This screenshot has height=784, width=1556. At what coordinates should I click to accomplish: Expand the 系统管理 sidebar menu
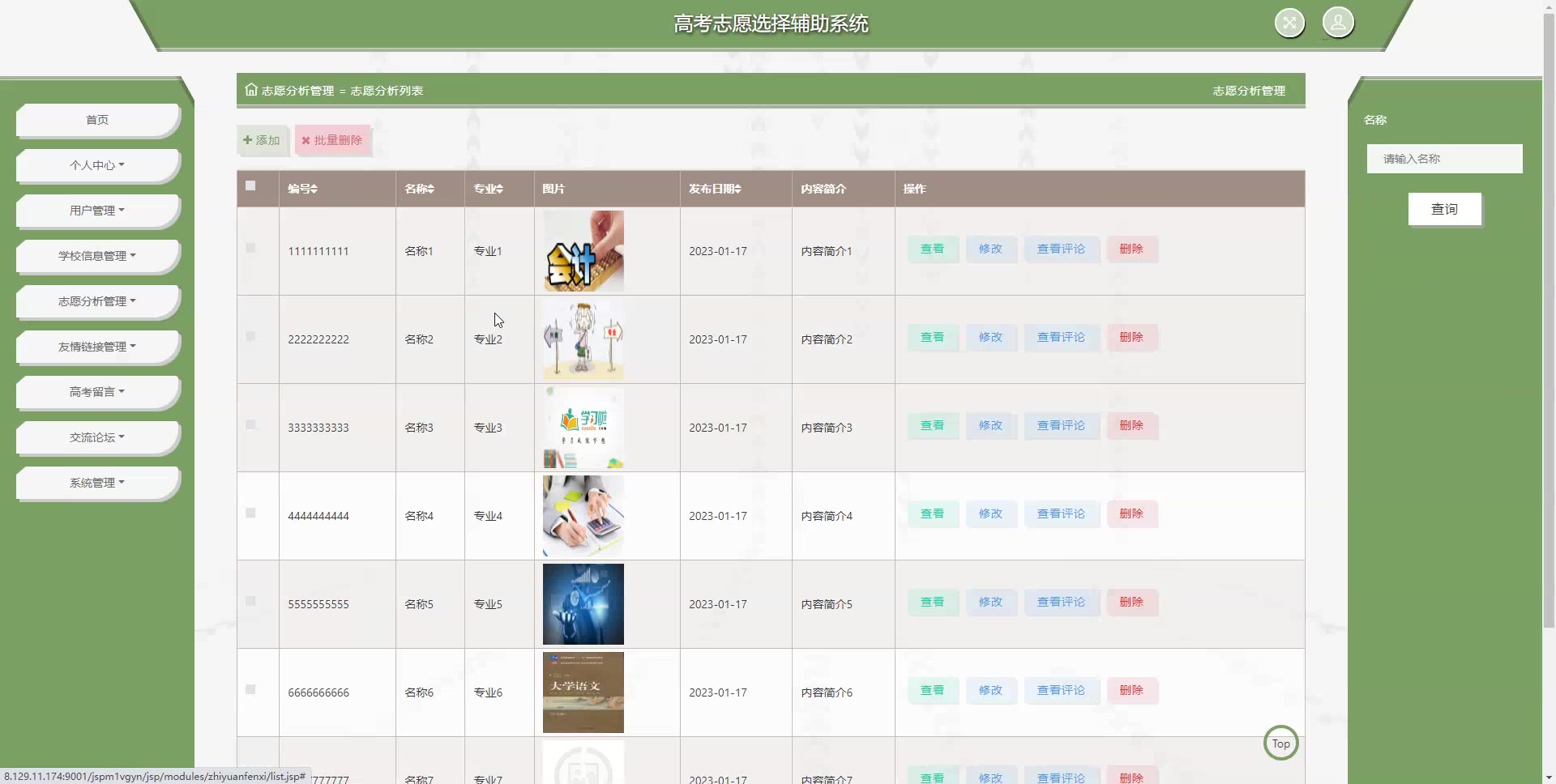(x=97, y=483)
